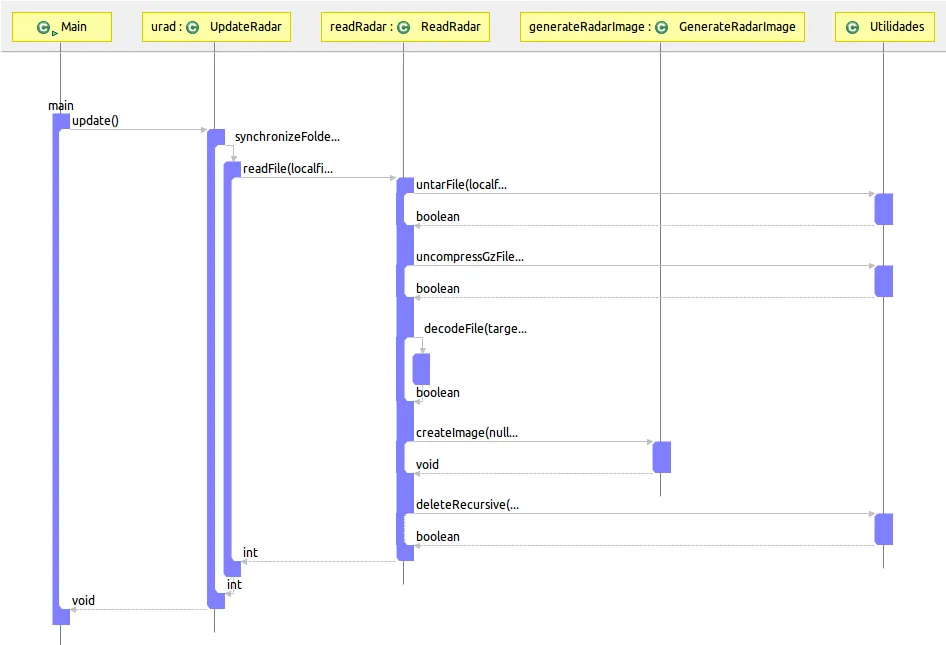Click the void return of createImage
Screen dimensions: 946x645
click(x=427, y=465)
